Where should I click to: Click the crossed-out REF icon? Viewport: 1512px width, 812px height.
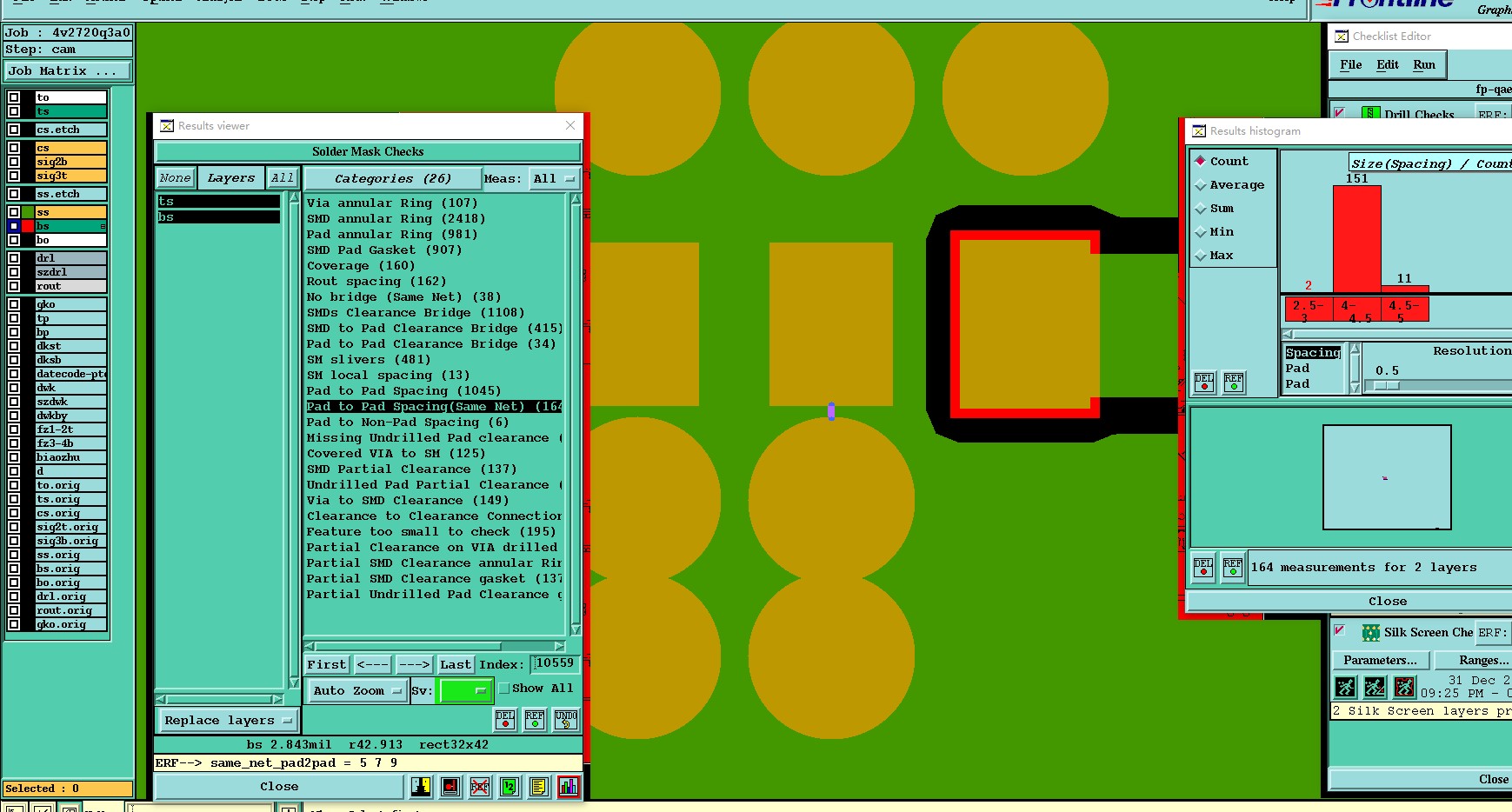480,787
